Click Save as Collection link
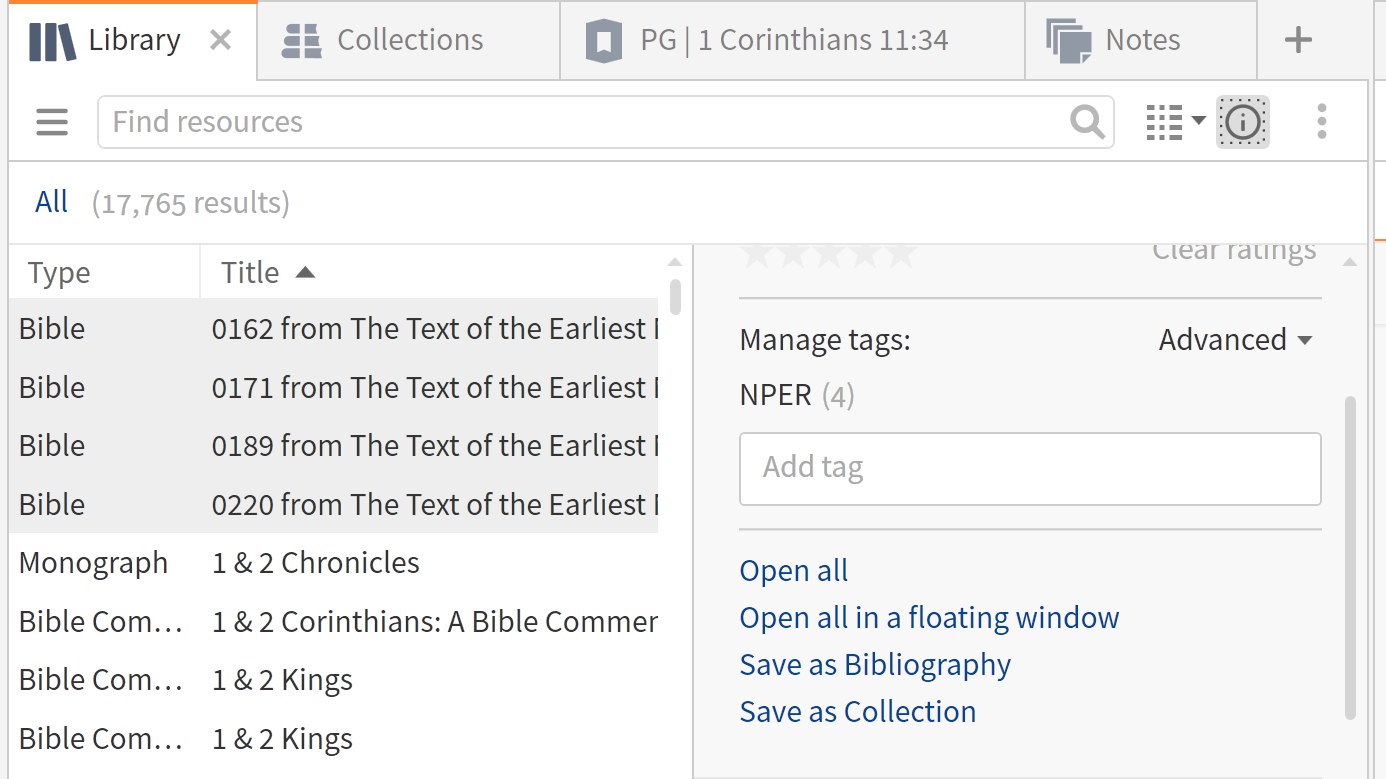The height and width of the screenshot is (779, 1386). [858, 712]
